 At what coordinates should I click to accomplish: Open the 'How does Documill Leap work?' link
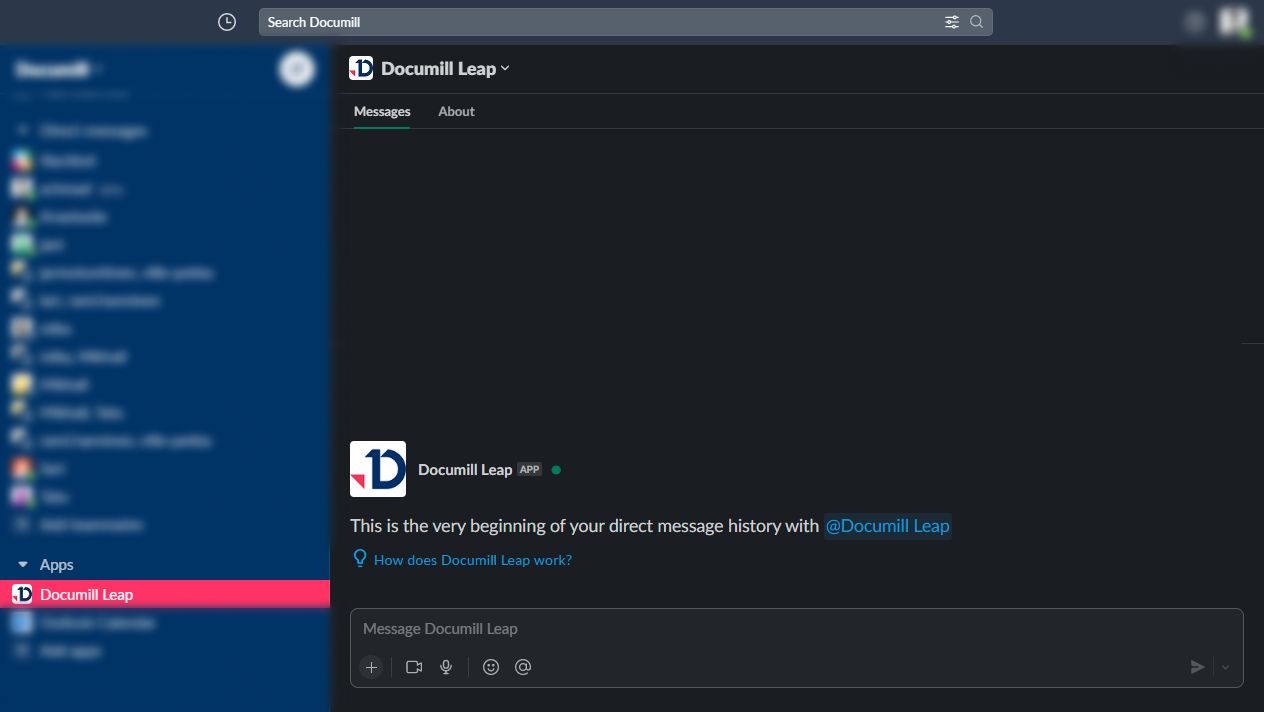pos(471,559)
